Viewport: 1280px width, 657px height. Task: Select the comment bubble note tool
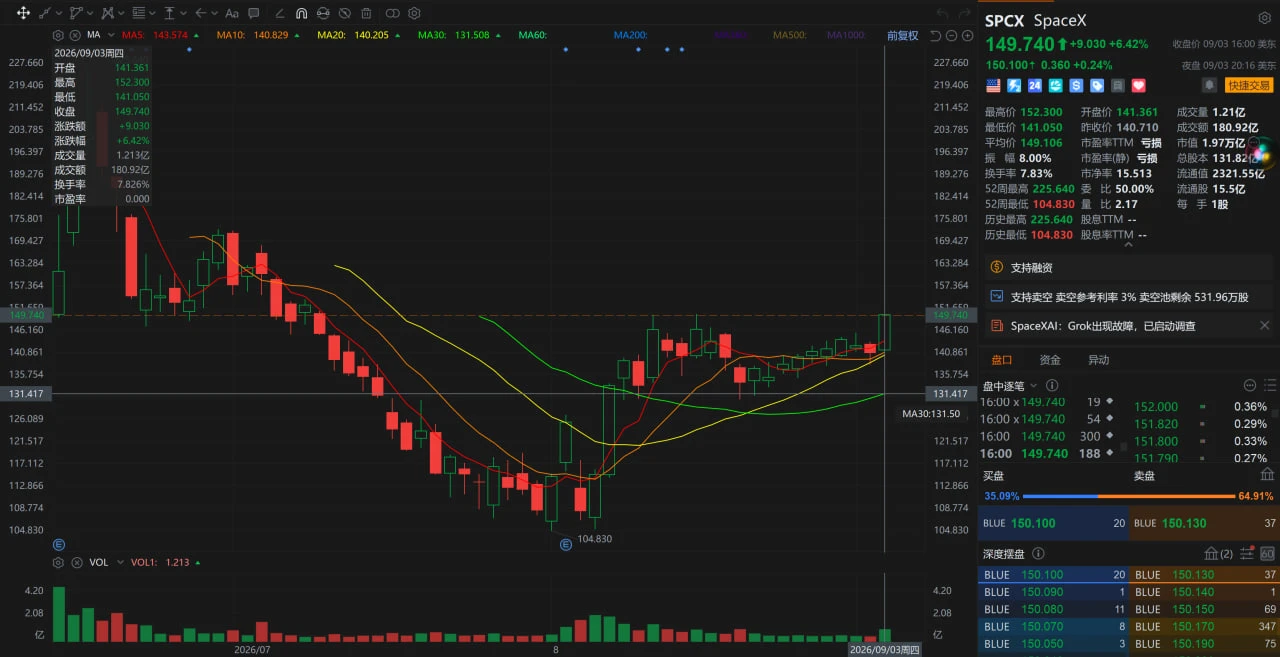(254, 13)
